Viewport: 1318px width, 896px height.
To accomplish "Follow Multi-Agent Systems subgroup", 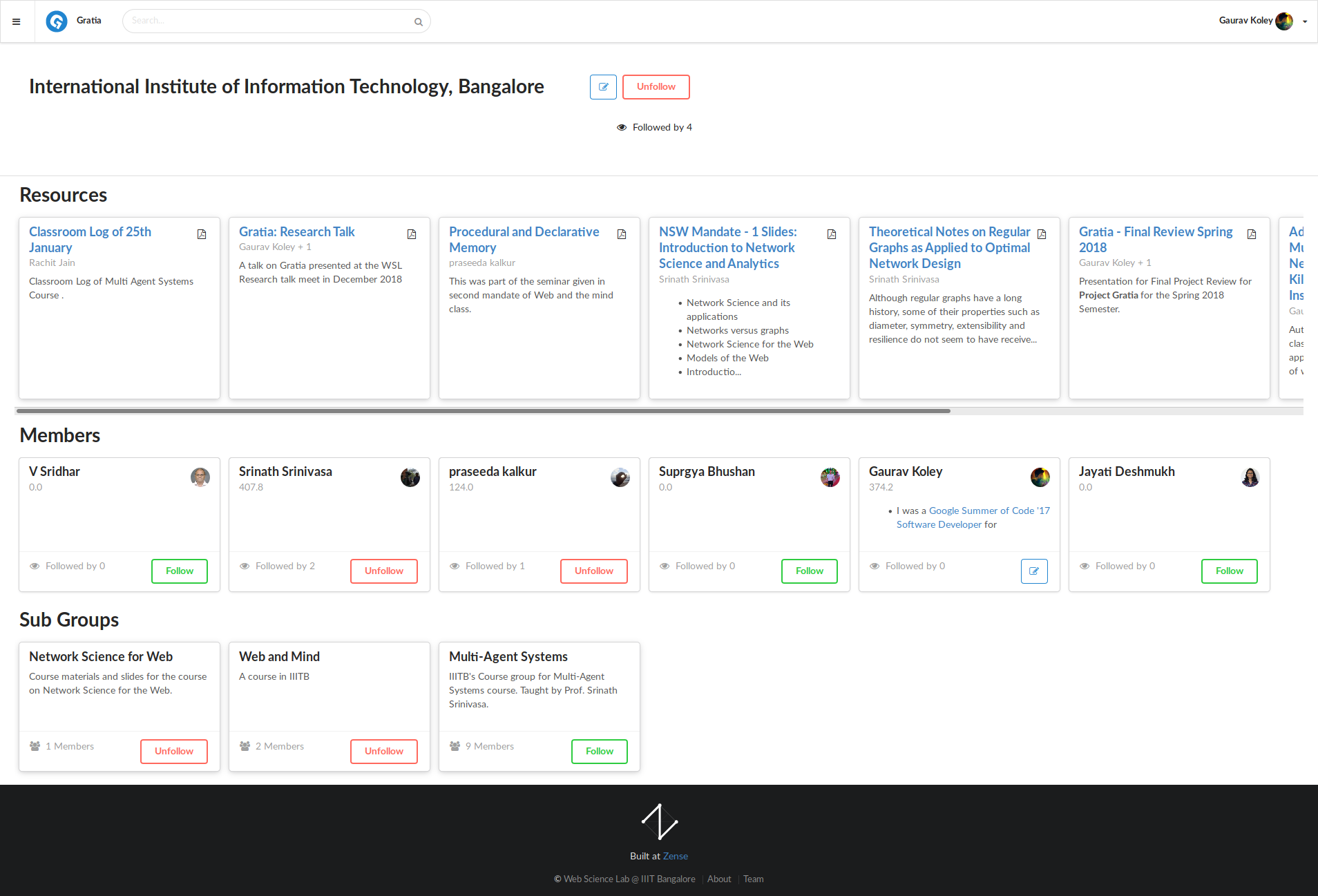I will 600,752.
